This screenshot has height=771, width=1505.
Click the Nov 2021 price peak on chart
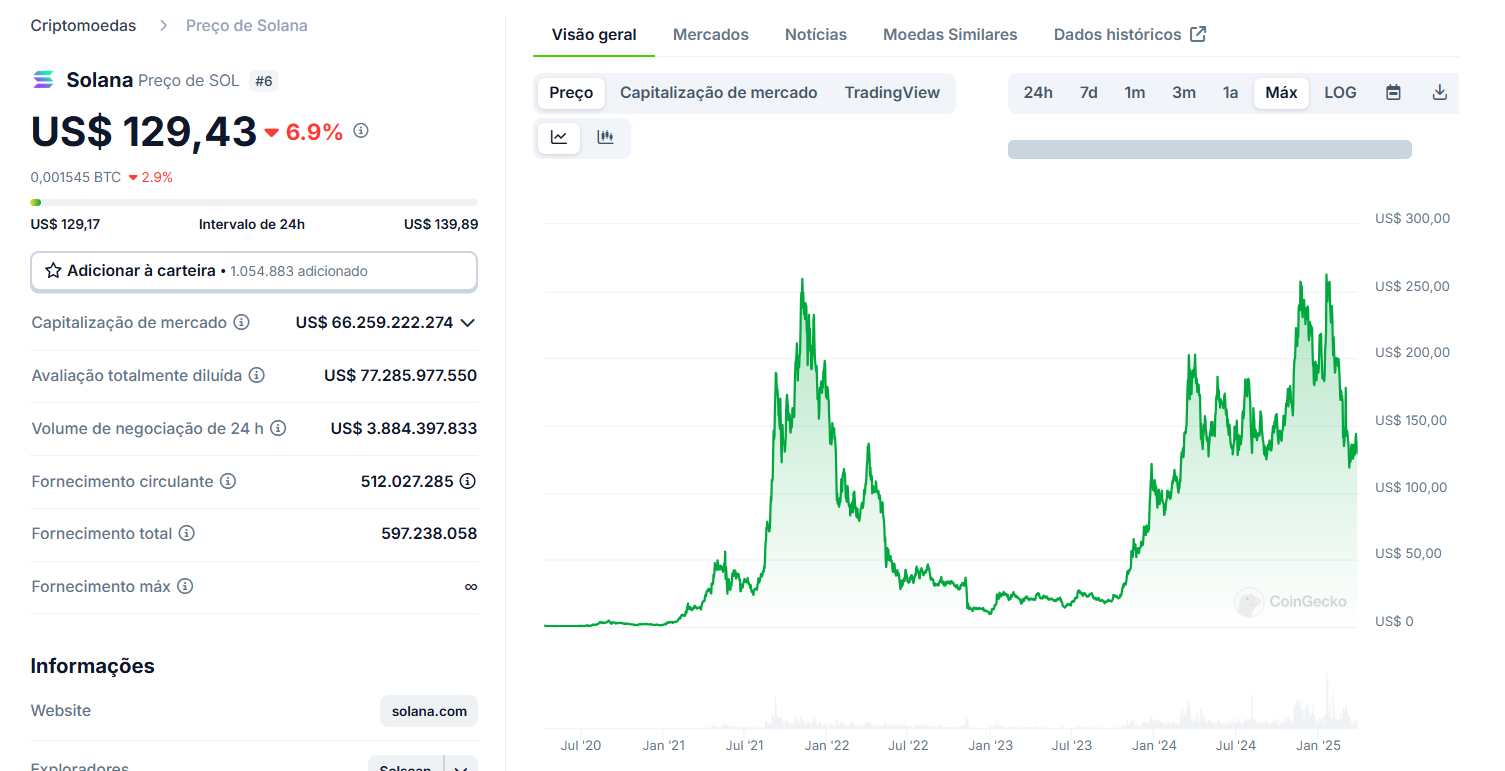point(802,280)
